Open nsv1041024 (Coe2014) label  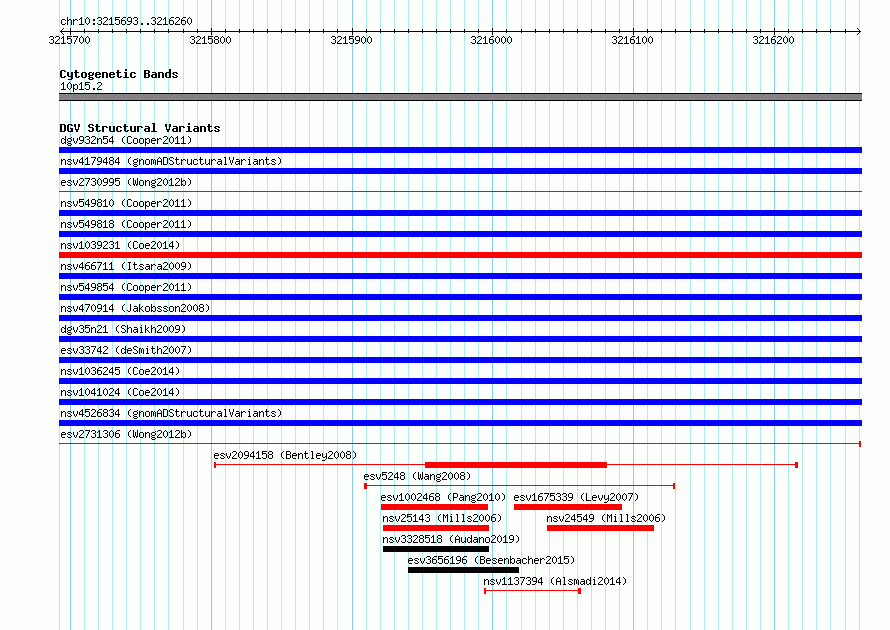tap(120, 392)
